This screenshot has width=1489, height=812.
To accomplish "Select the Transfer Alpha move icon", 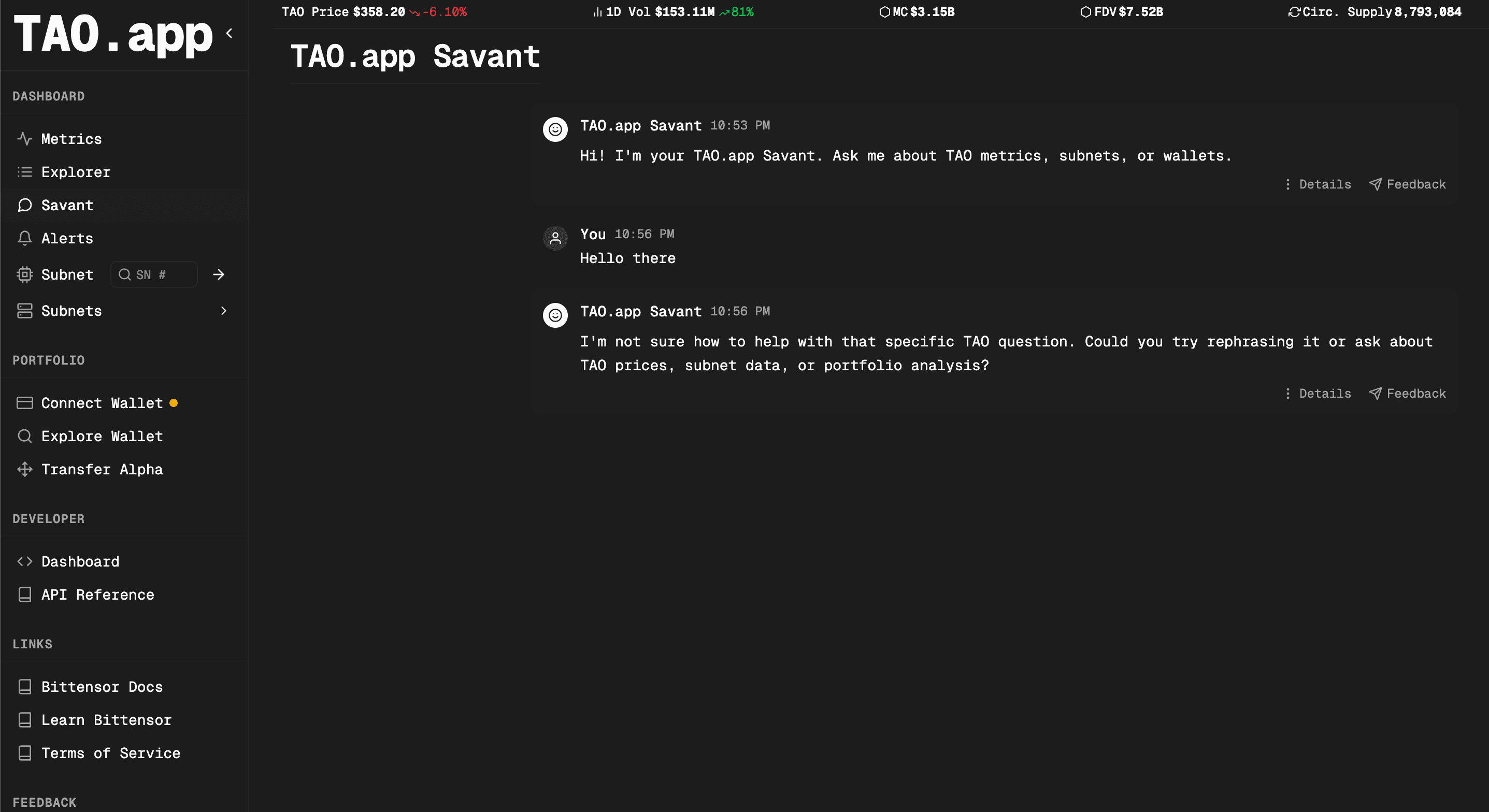I will click(x=24, y=469).
